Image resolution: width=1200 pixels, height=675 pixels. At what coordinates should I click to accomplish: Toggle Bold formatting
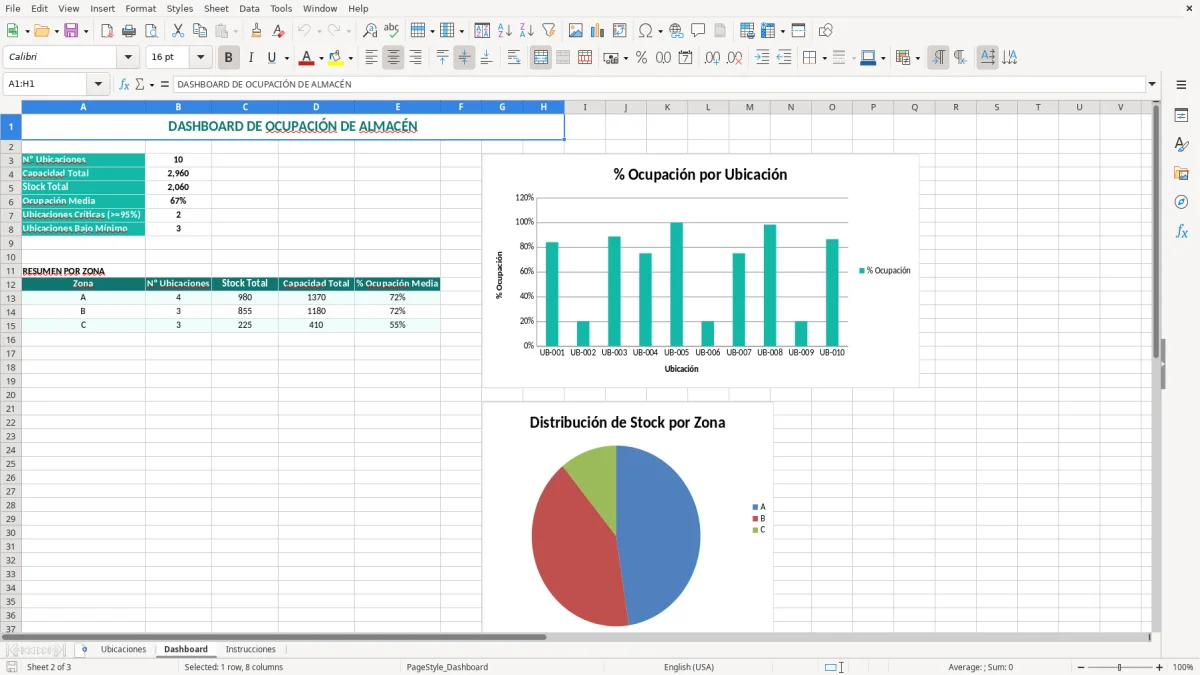pyautogui.click(x=228, y=58)
